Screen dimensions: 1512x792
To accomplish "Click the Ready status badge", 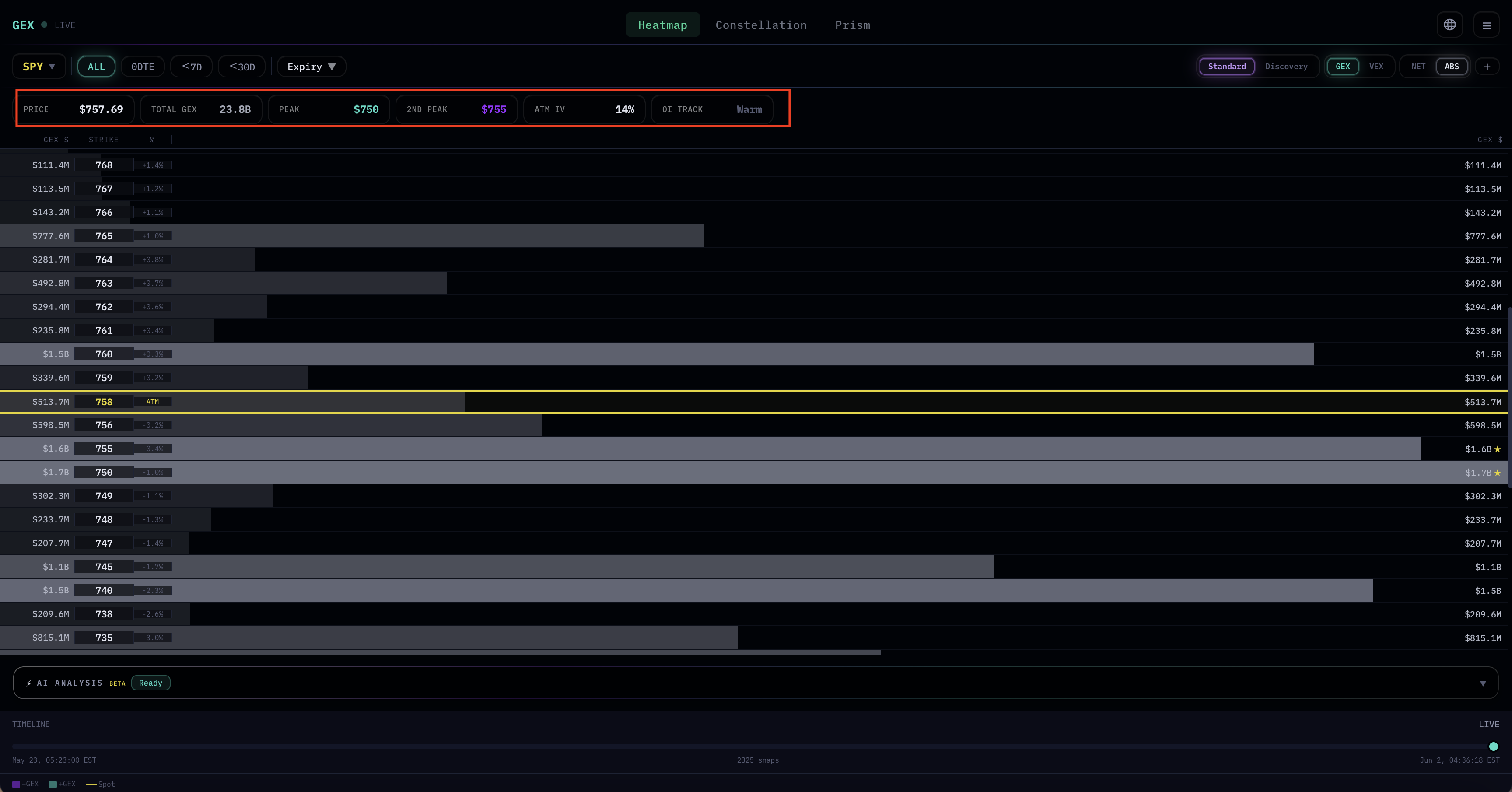I will pos(151,683).
